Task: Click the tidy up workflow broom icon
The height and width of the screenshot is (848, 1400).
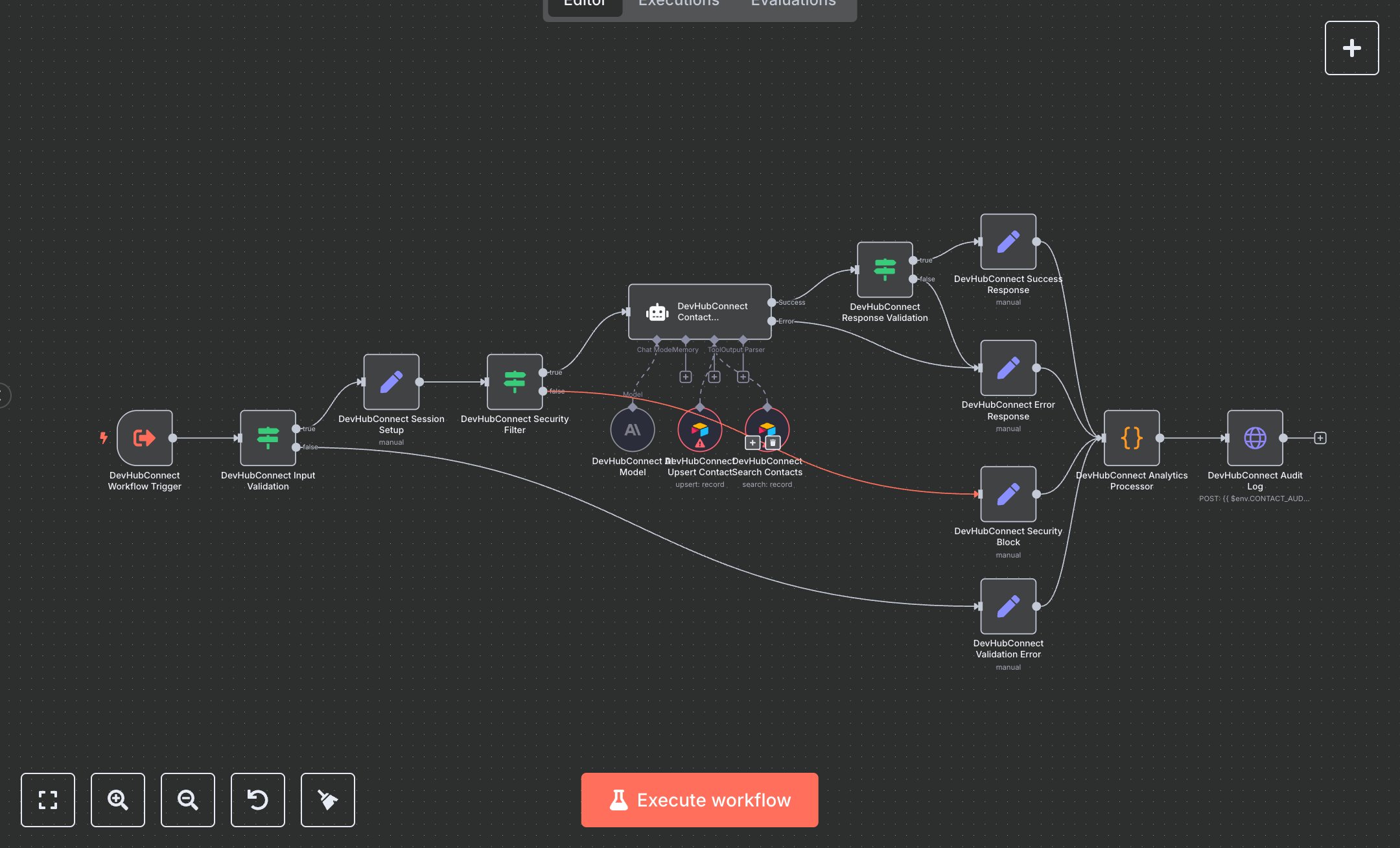Action: [x=327, y=799]
